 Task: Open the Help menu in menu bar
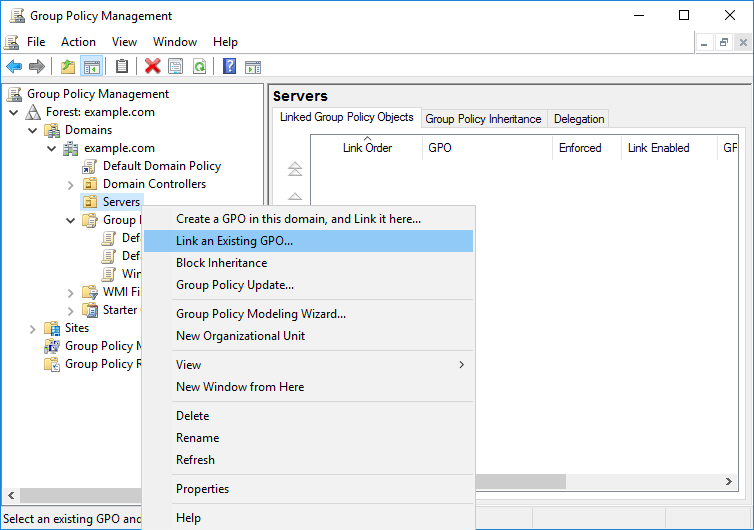pos(225,42)
